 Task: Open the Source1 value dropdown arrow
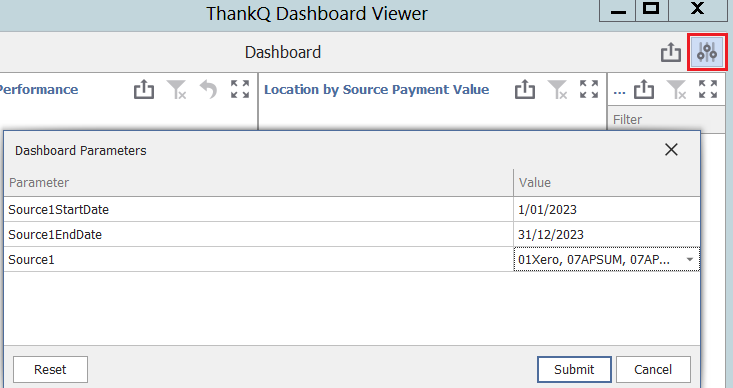click(x=690, y=259)
